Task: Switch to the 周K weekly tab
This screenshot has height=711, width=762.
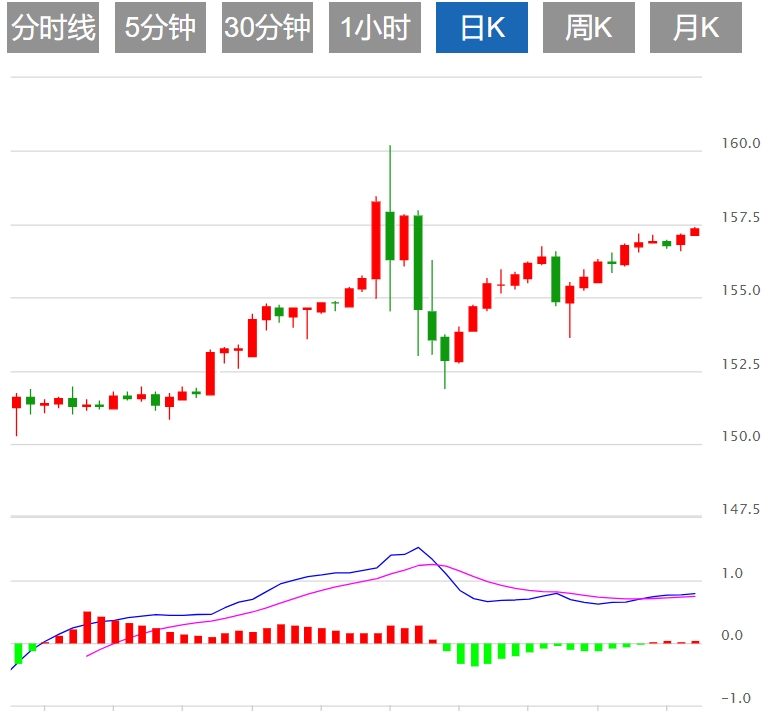Action: tap(589, 27)
